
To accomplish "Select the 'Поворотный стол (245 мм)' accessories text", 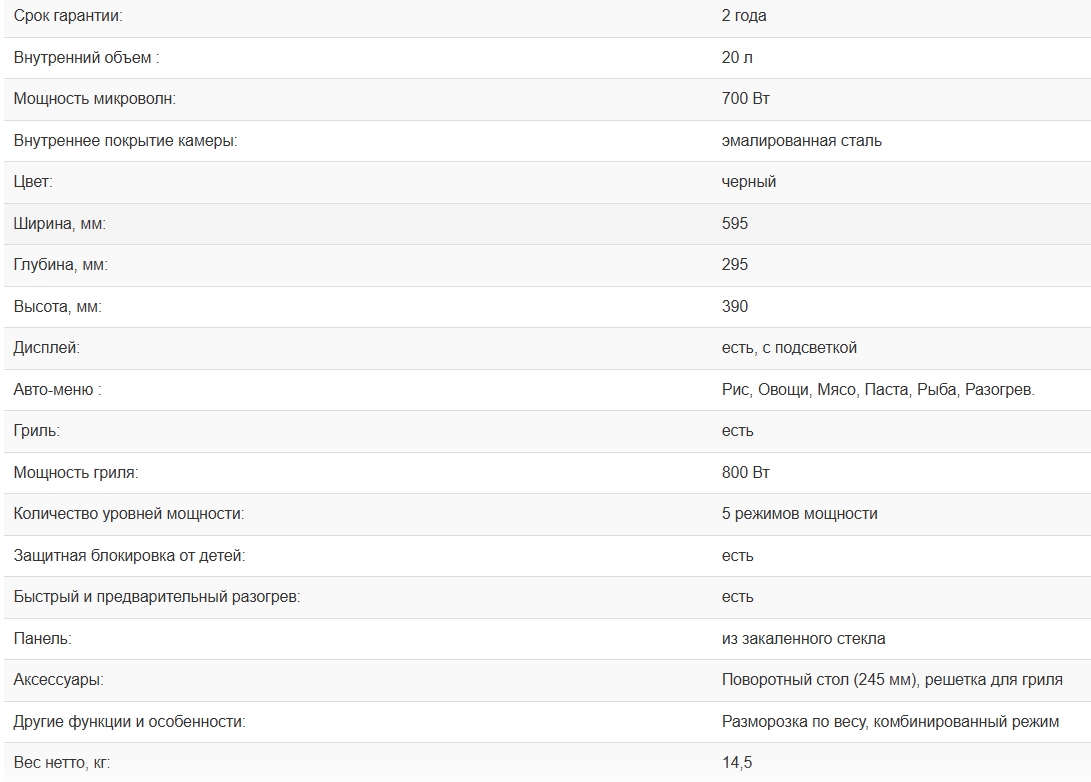I will [819, 680].
